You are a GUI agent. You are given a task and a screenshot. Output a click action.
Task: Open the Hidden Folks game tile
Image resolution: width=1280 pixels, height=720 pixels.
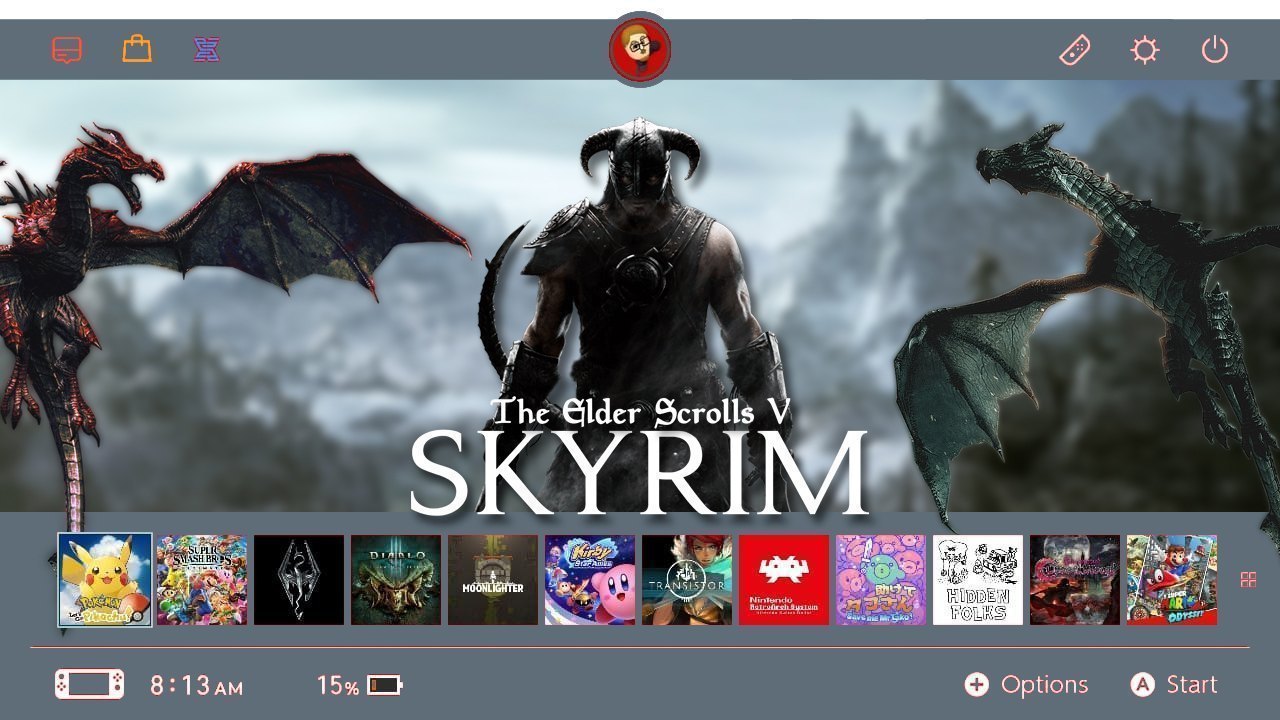coord(978,580)
